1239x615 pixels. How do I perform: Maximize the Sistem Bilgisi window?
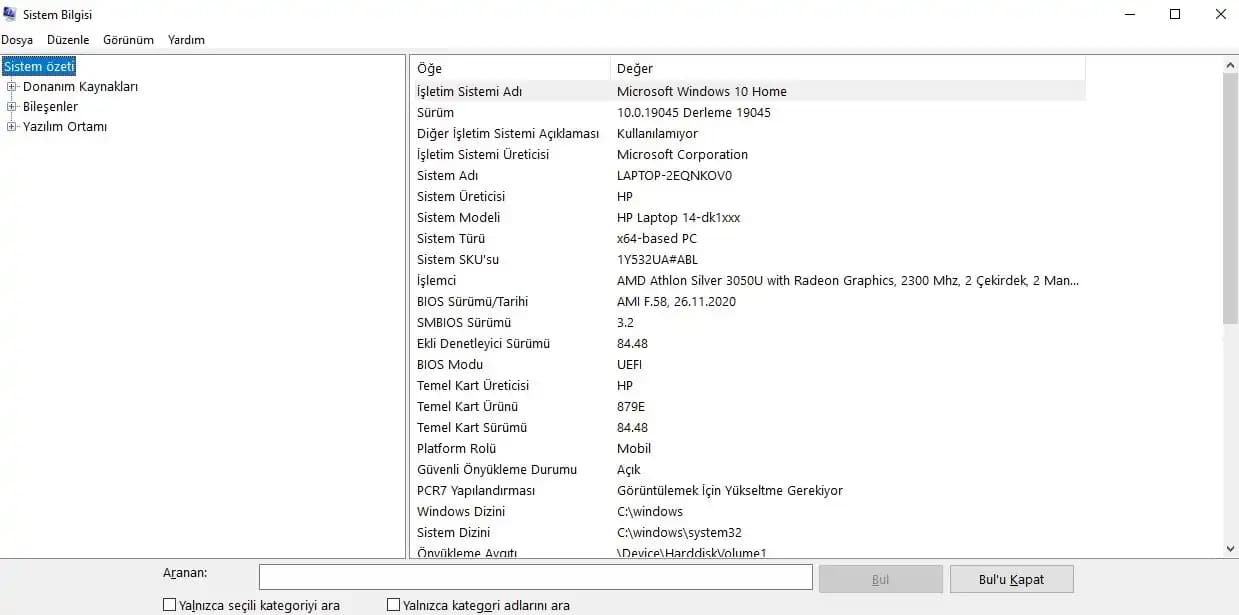[1175, 14]
